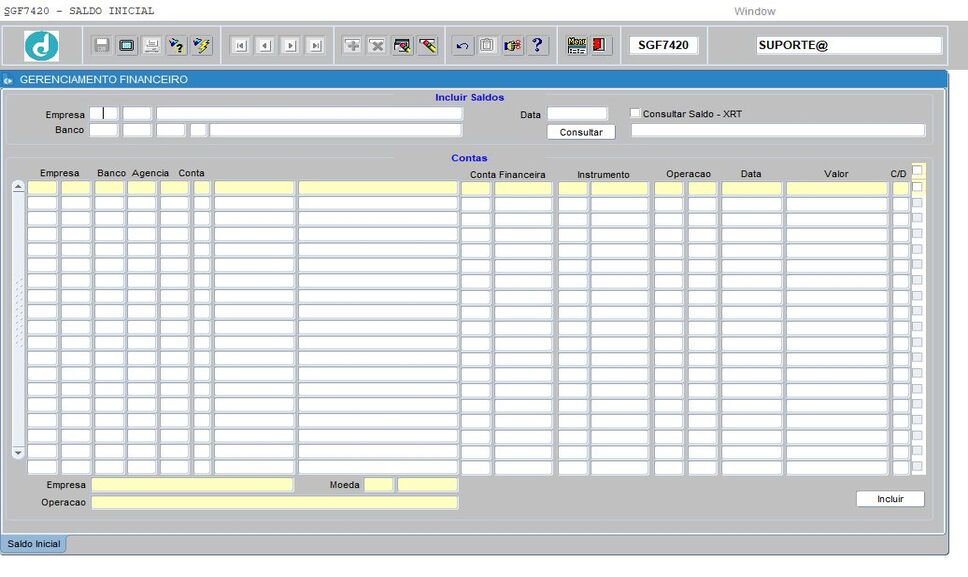Click the first Banco code field in Incluir Saldos
Image resolution: width=968 pixels, height=577 pixels.
tap(104, 130)
